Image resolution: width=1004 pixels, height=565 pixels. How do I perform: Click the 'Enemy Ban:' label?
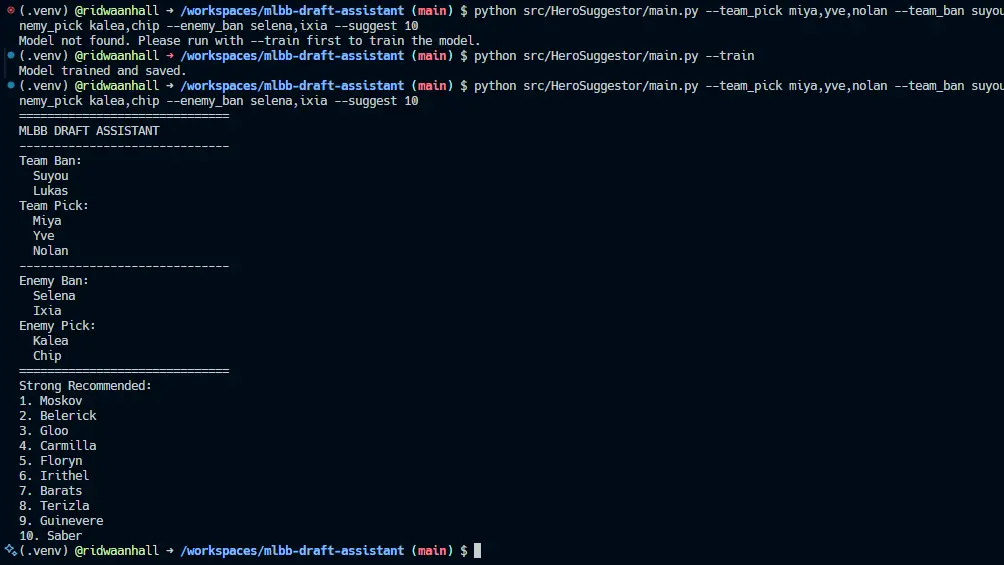(x=54, y=281)
